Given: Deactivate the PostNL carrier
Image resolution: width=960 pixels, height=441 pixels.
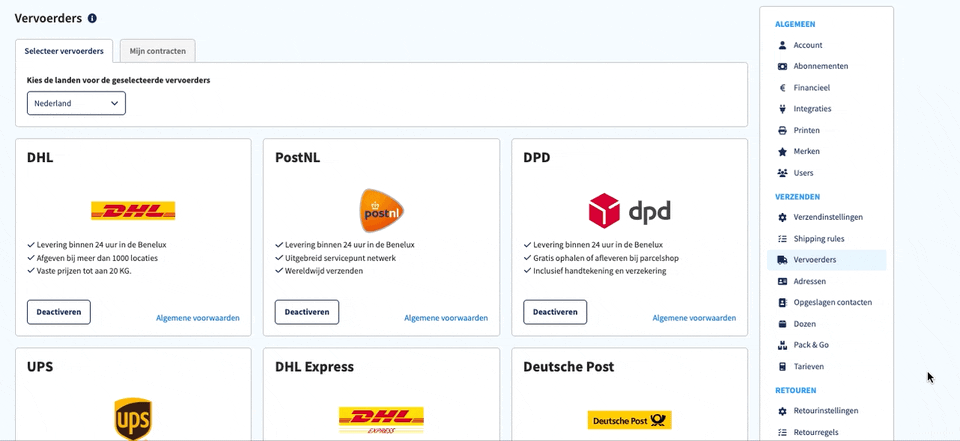Looking at the screenshot, I should click(307, 312).
